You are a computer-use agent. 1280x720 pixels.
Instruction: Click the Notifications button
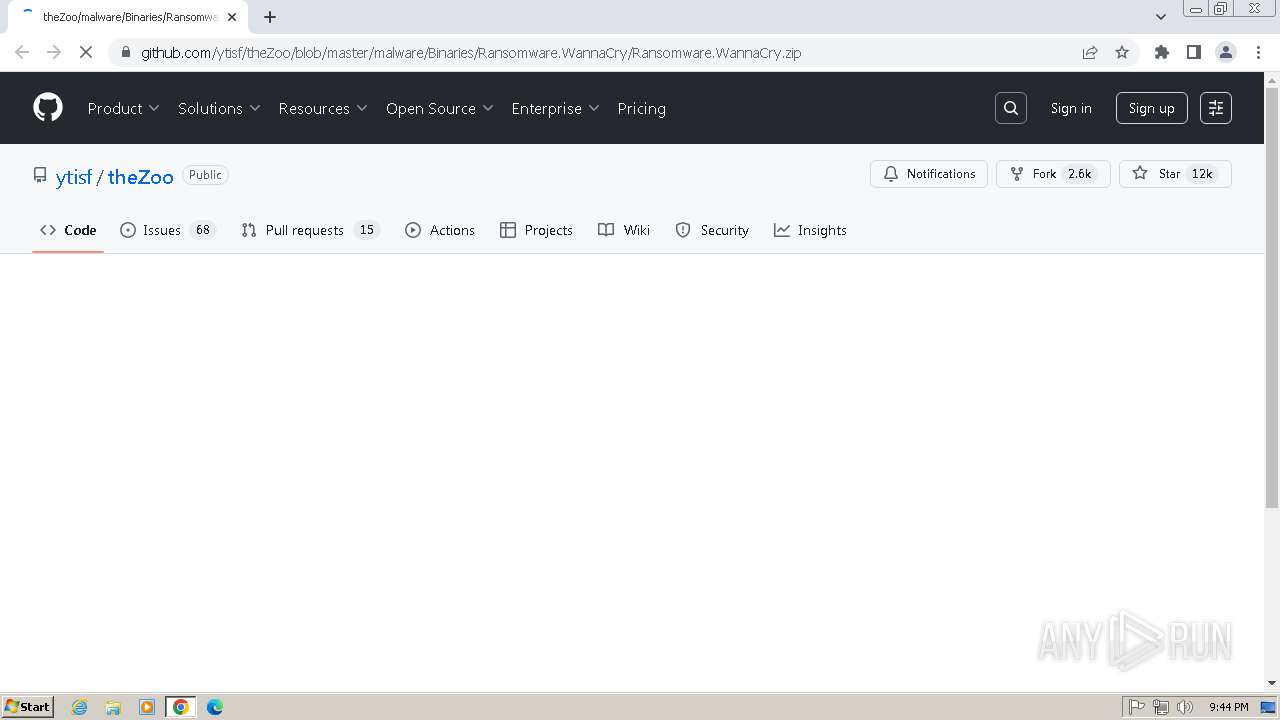click(929, 174)
